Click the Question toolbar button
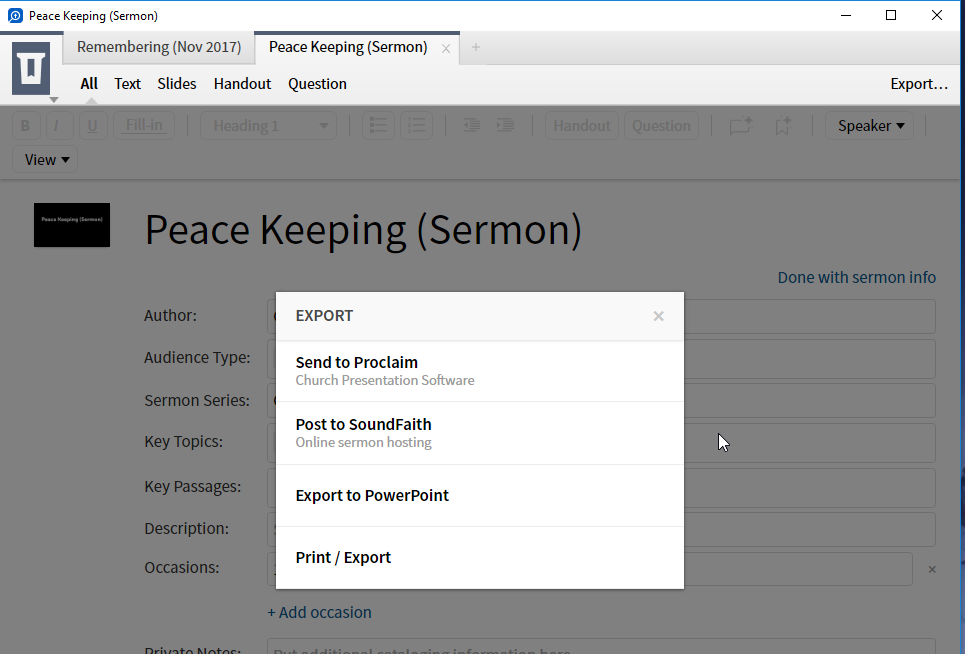Viewport: 965px width, 654px height. point(661,126)
